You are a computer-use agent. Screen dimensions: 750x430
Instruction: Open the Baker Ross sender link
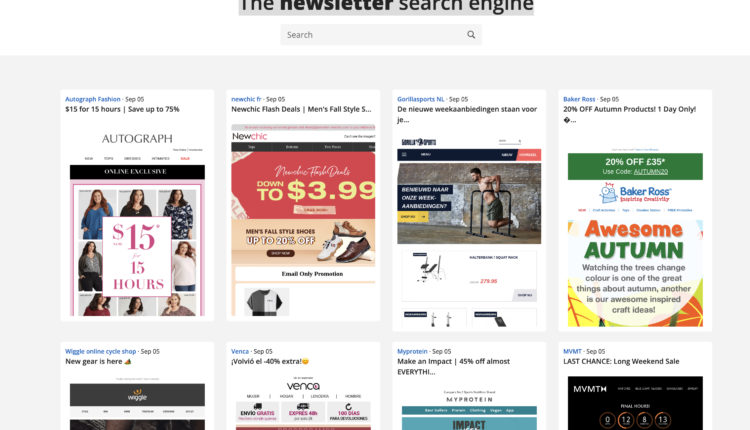[579, 99]
